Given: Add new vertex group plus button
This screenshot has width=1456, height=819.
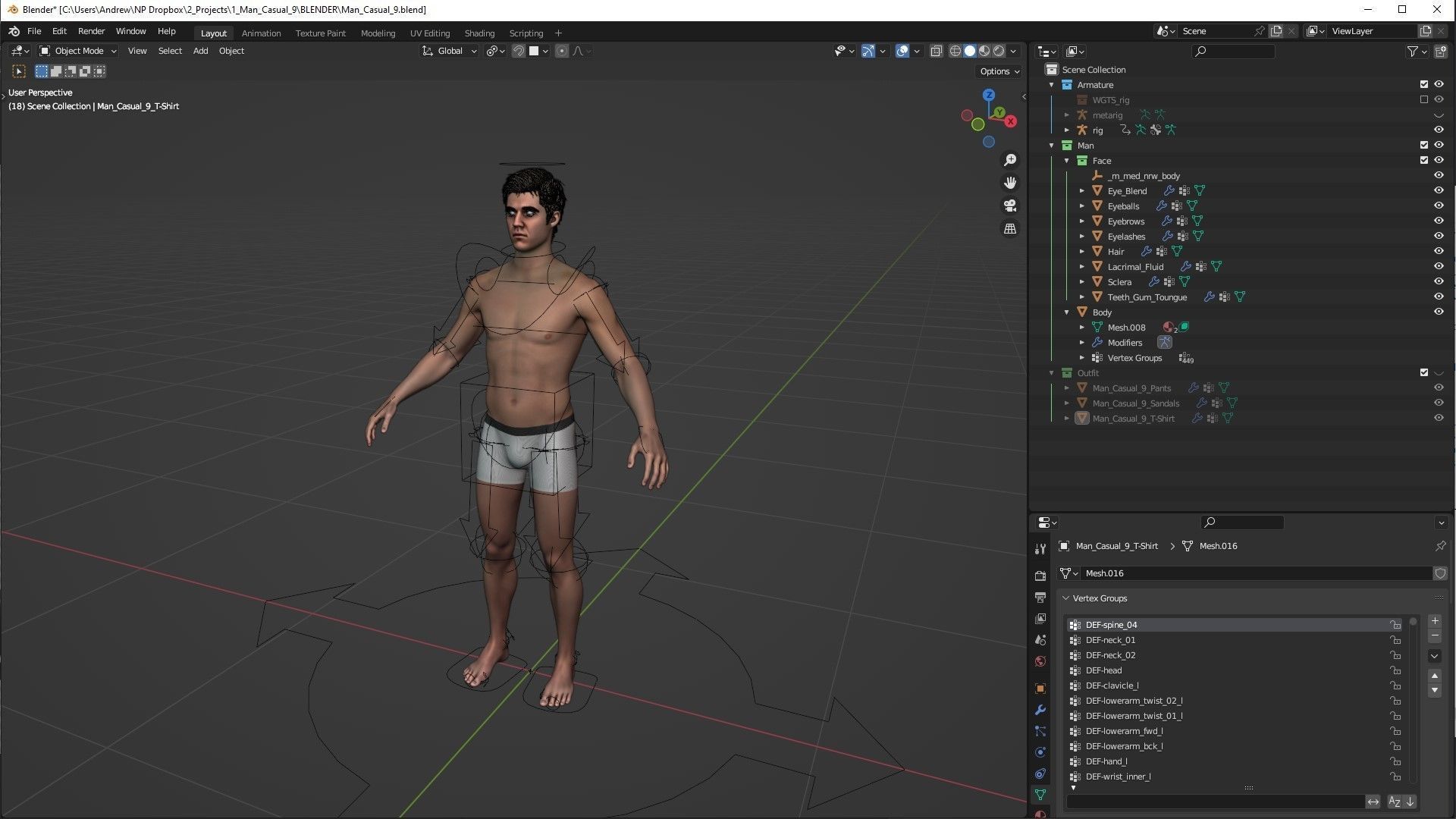Looking at the screenshot, I should [x=1434, y=621].
